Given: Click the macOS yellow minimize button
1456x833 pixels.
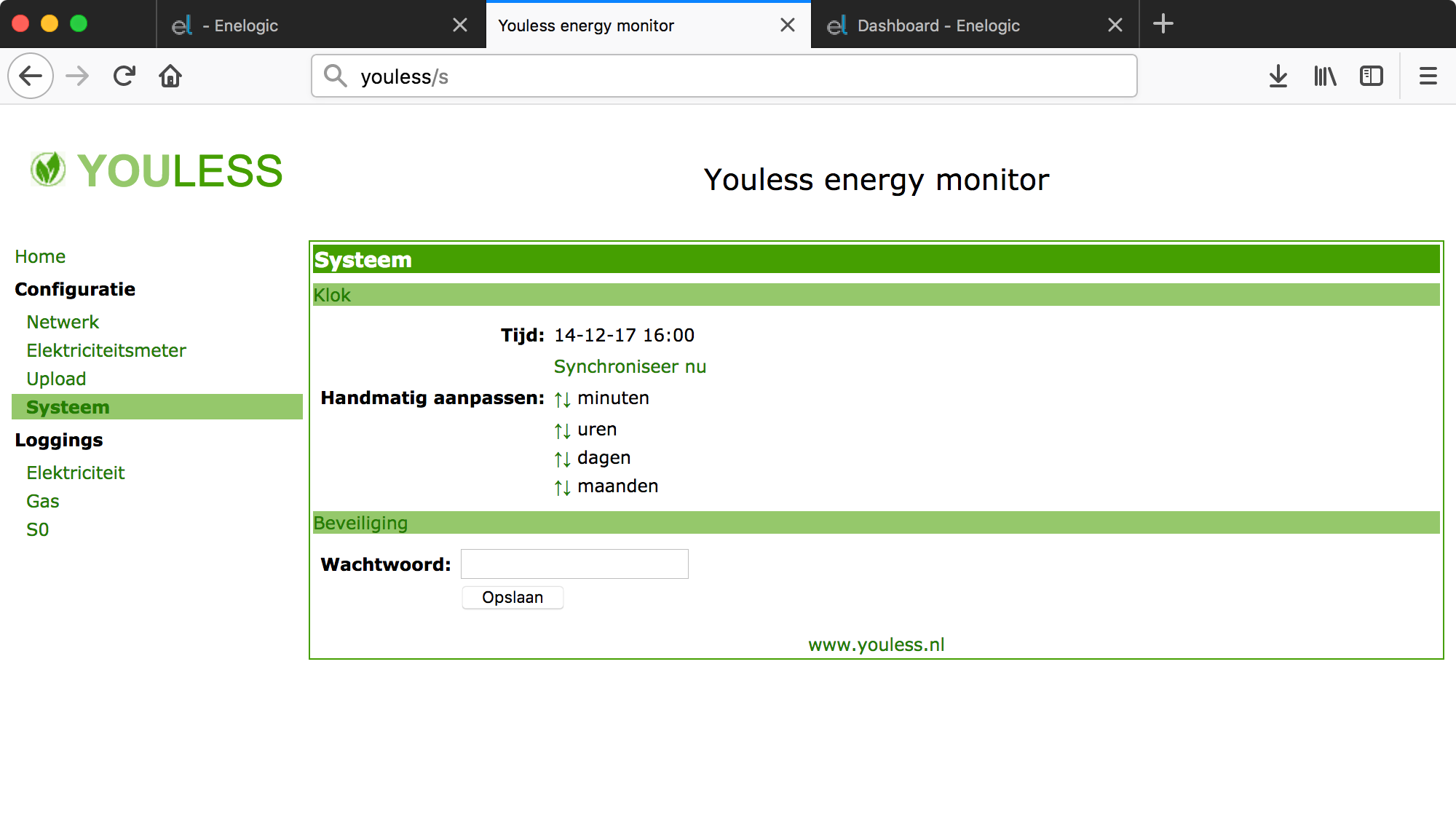Looking at the screenshot, I should coord(50,24).
